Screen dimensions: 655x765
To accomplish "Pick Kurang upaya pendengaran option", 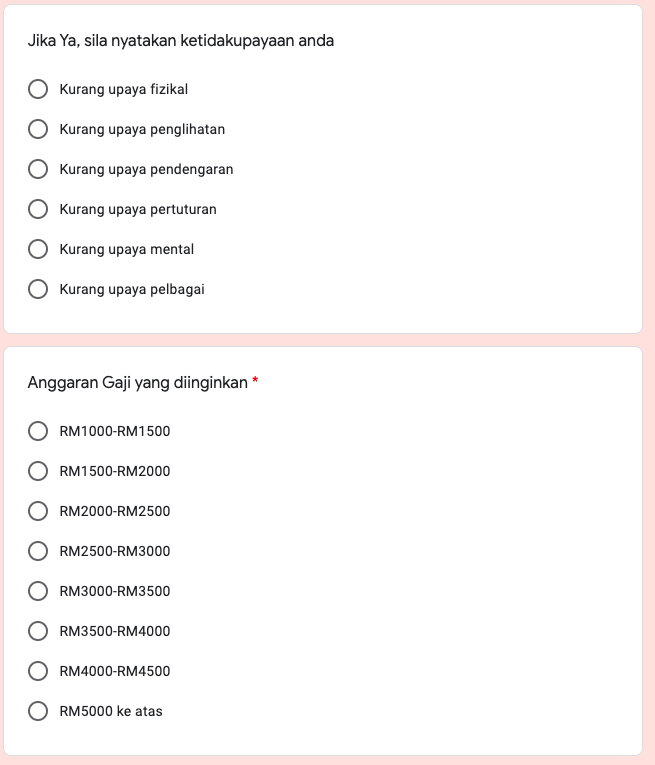I will pyautogui.click(x=38, y=169).
